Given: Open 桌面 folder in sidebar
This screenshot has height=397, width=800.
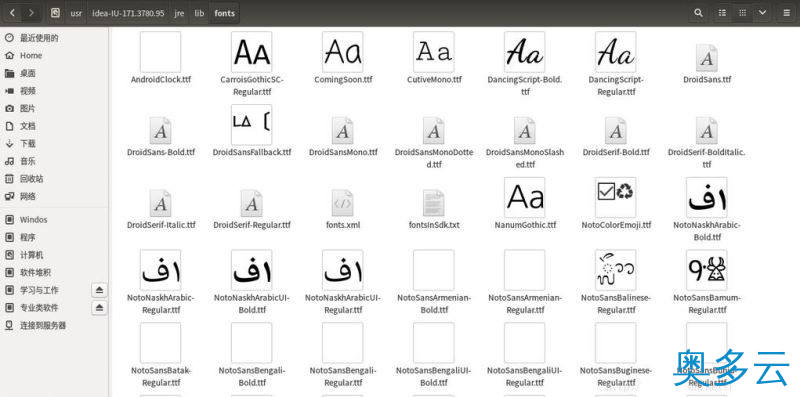Looking at the screenshot, I should point(54,73).
